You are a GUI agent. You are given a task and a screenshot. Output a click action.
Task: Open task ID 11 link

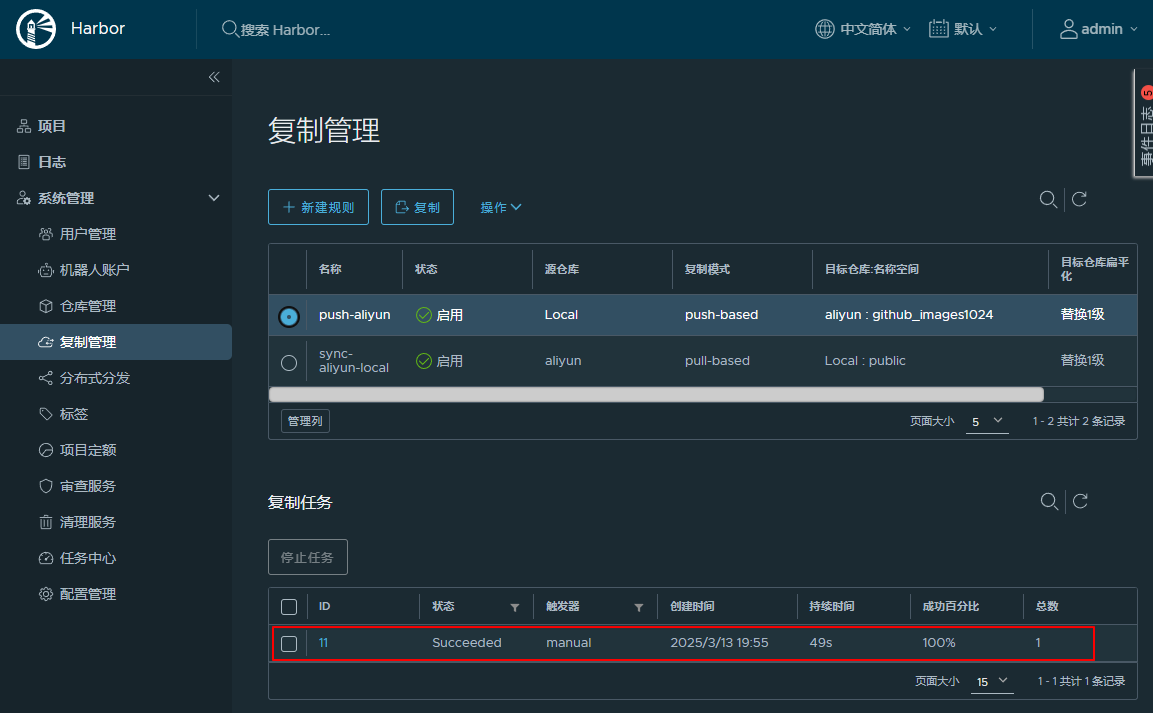(x=324, y=643)
